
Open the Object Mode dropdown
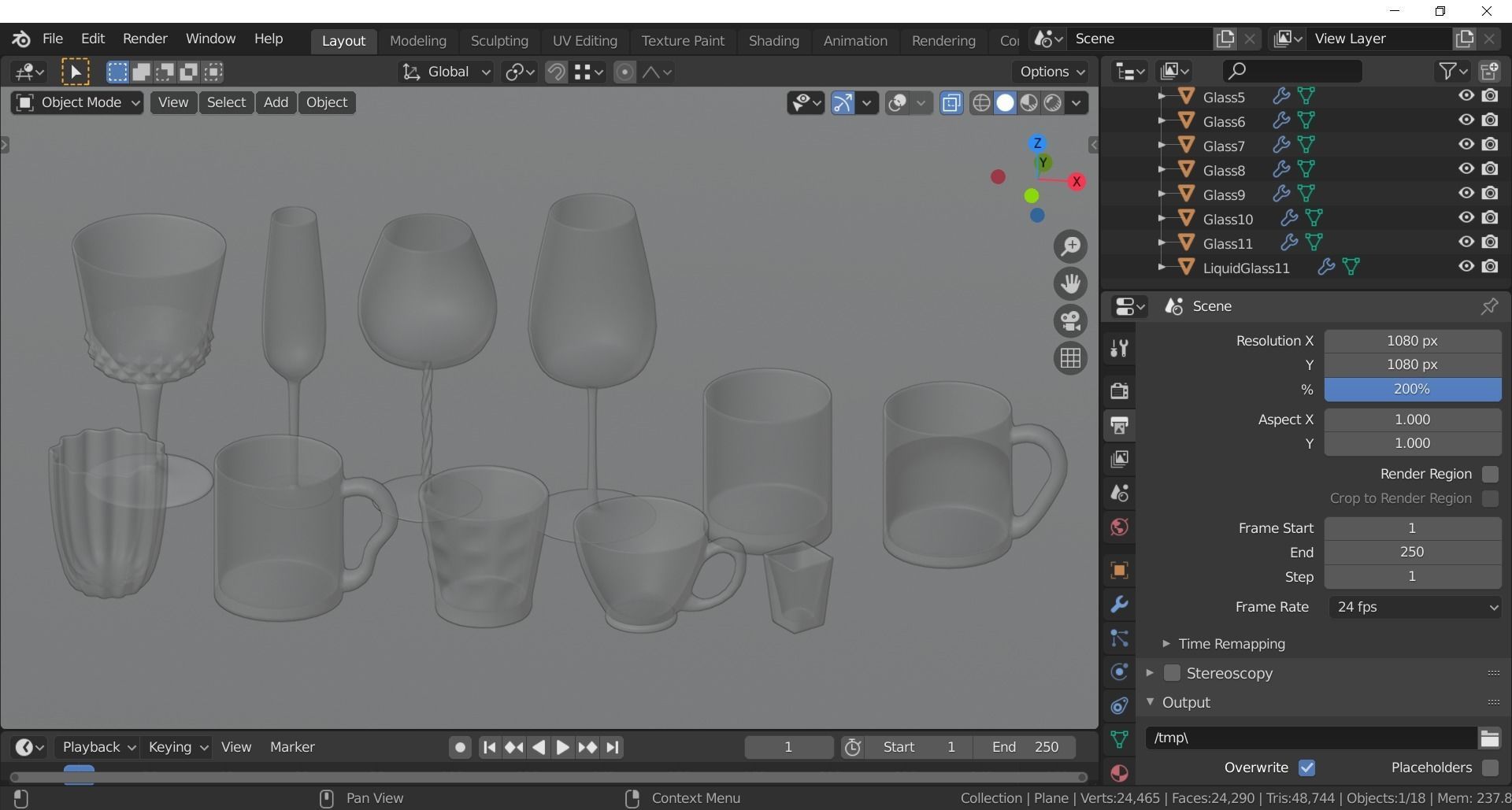[77, 103]
